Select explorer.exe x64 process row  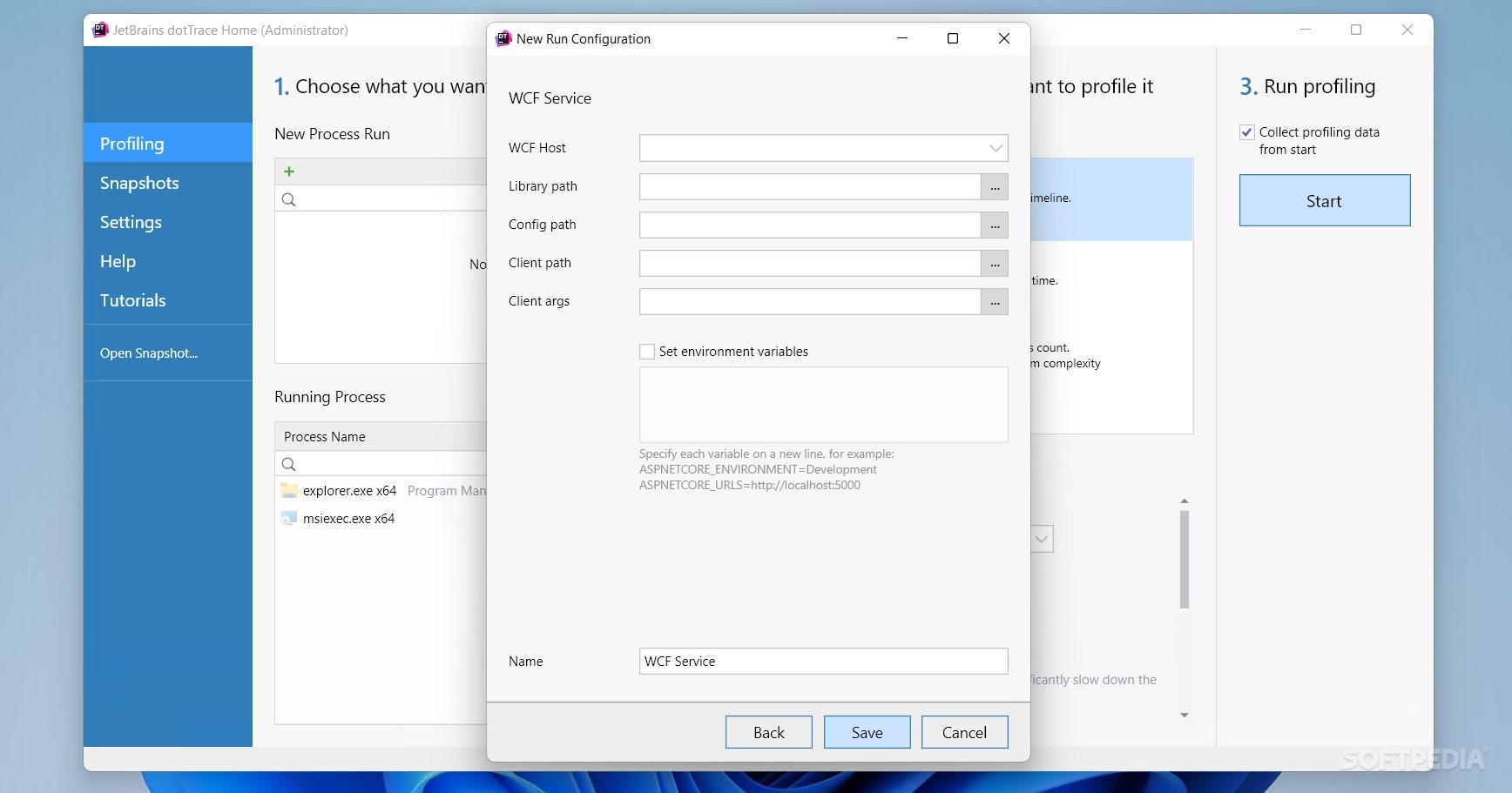tap(381, 491)
